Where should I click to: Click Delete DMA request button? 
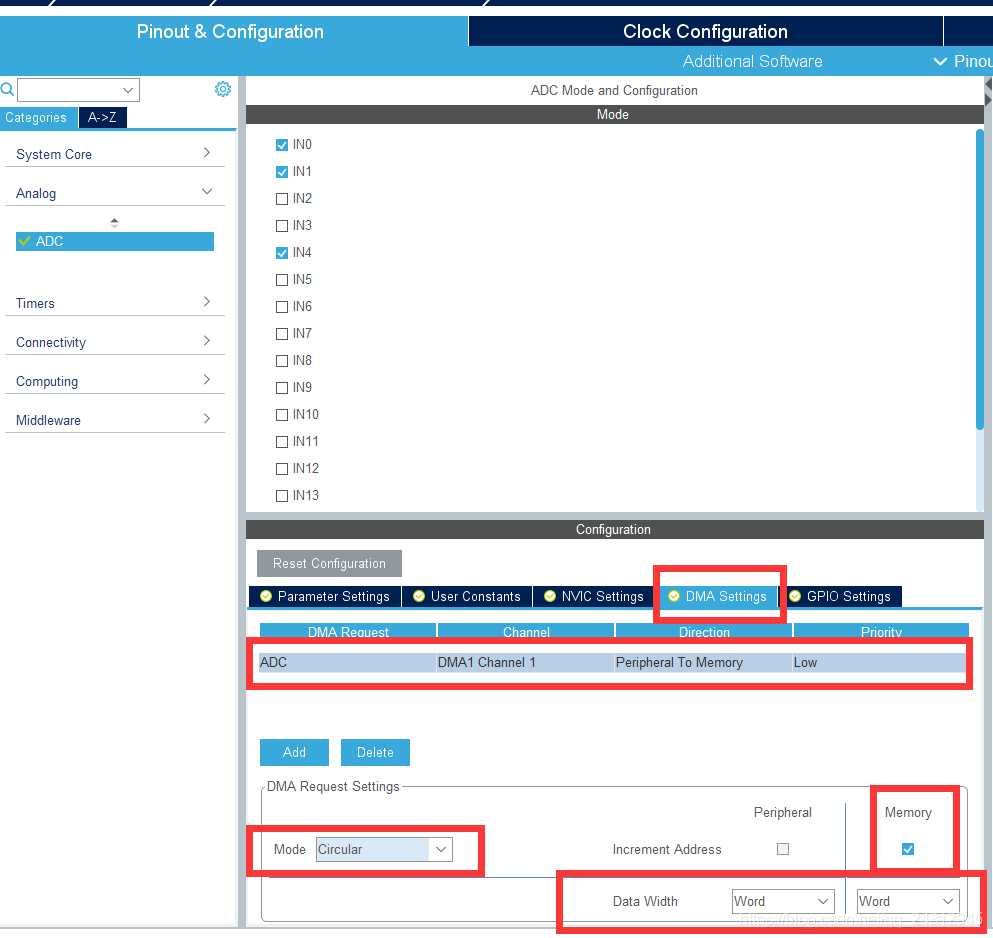point(376,752)
